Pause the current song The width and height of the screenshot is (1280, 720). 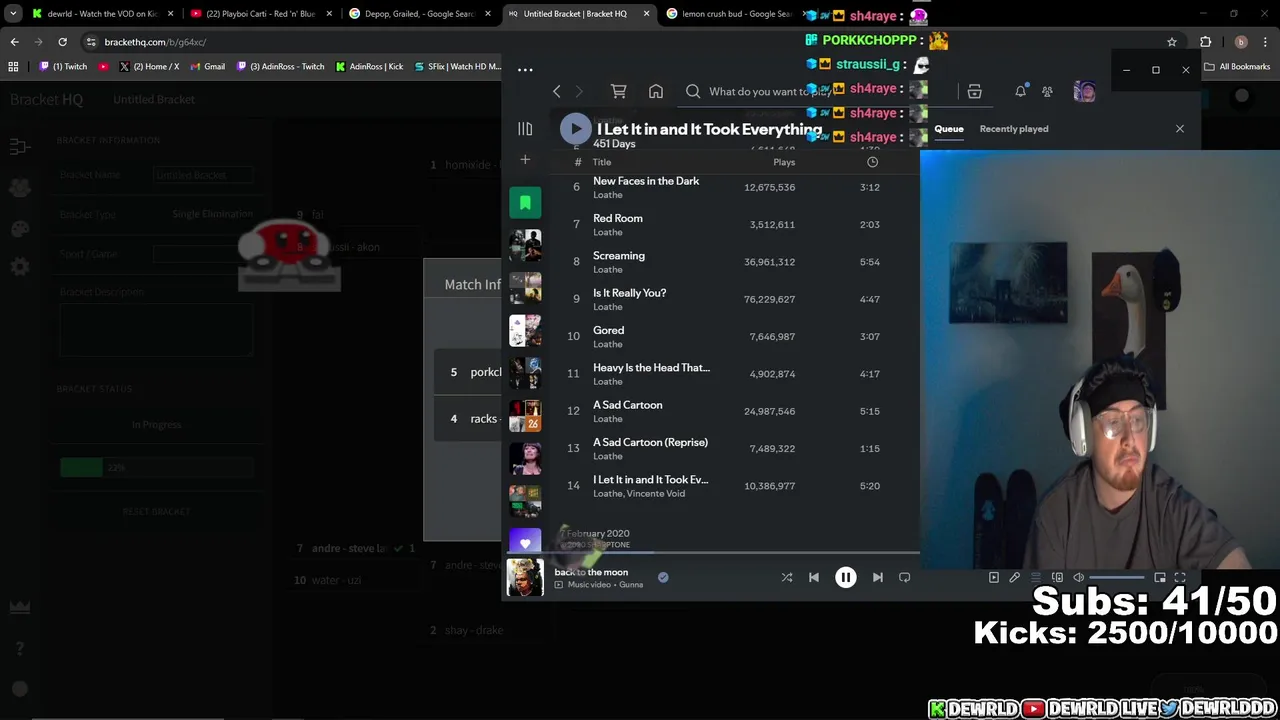(846, 577)
